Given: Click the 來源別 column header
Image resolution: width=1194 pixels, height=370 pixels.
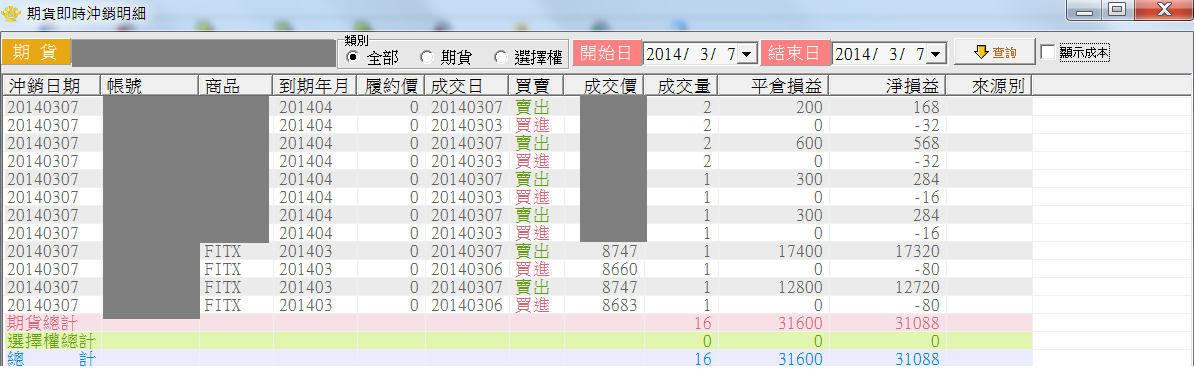Looking at the screenshot, I should click(x=988, y=85).
